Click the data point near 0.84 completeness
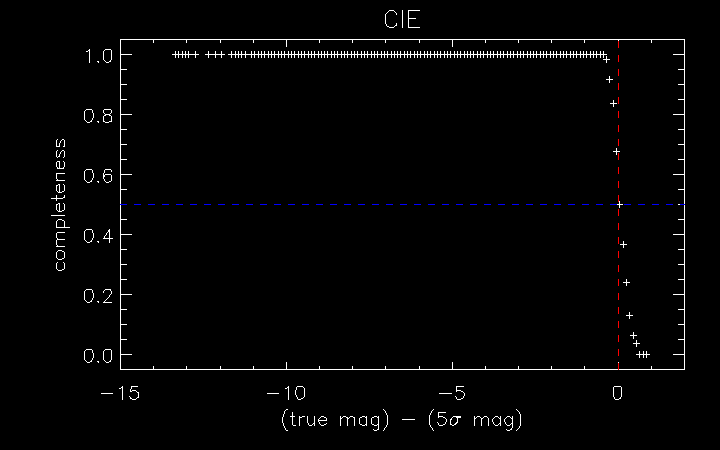This screenshot has width=720, height=450. 613,103
